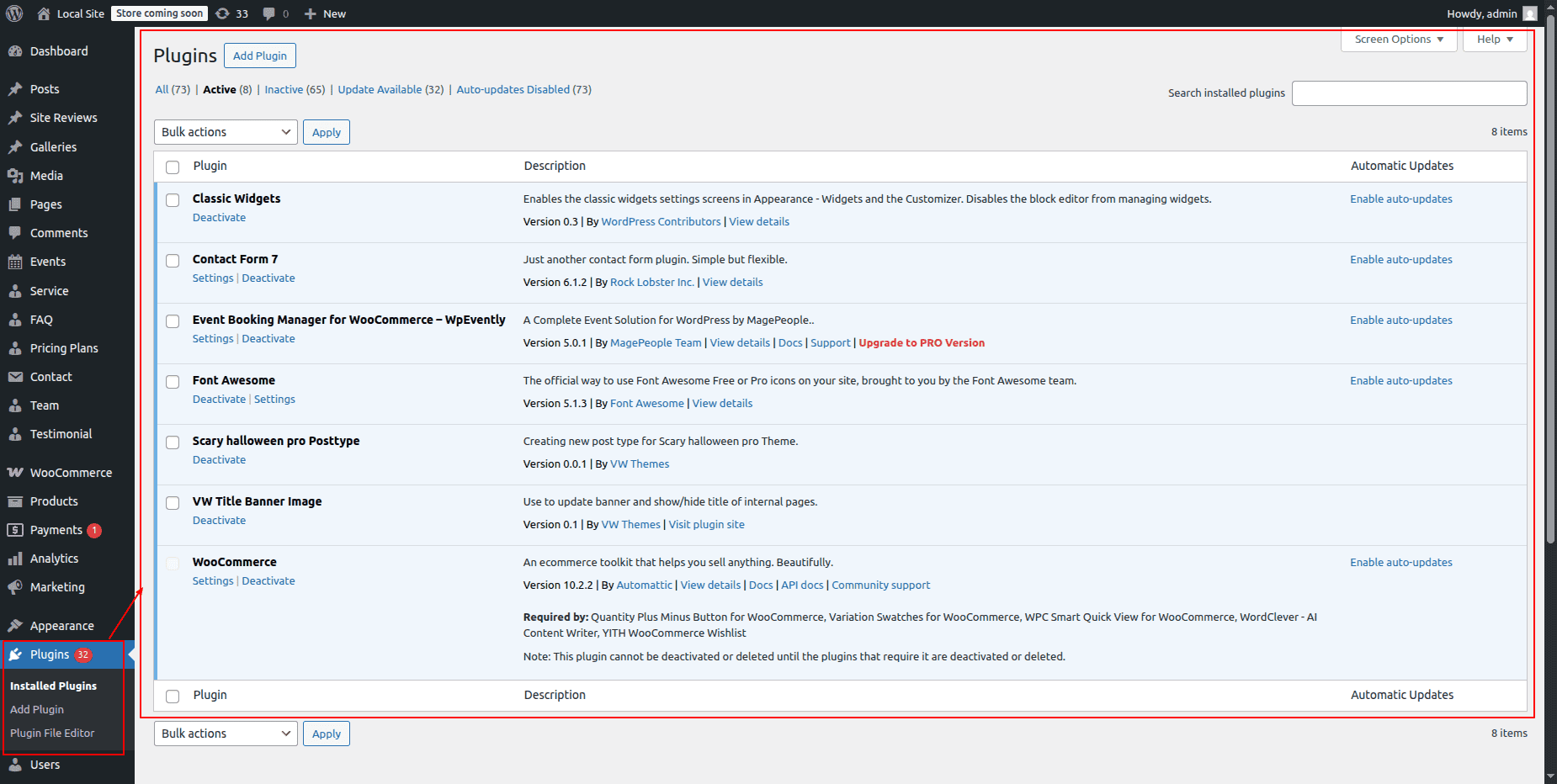Open the Events calendar icon
The image size is (1557, 784).
(x=15, y=262)
